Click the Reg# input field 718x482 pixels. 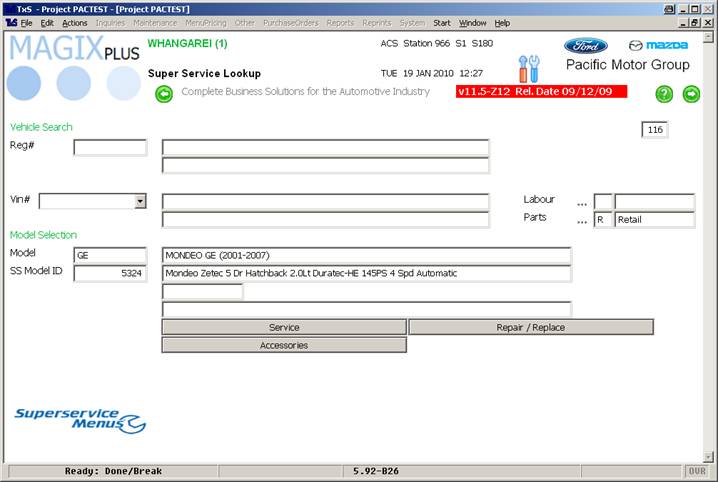click(110, 148)
